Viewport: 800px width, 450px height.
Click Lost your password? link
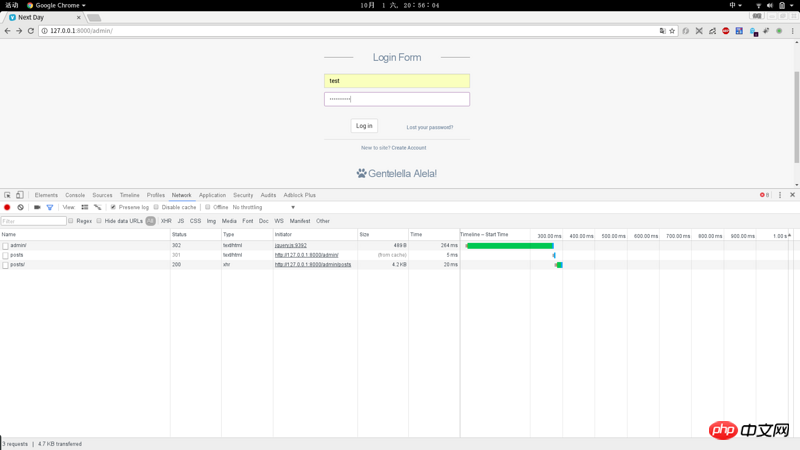(x=430, y=127)
